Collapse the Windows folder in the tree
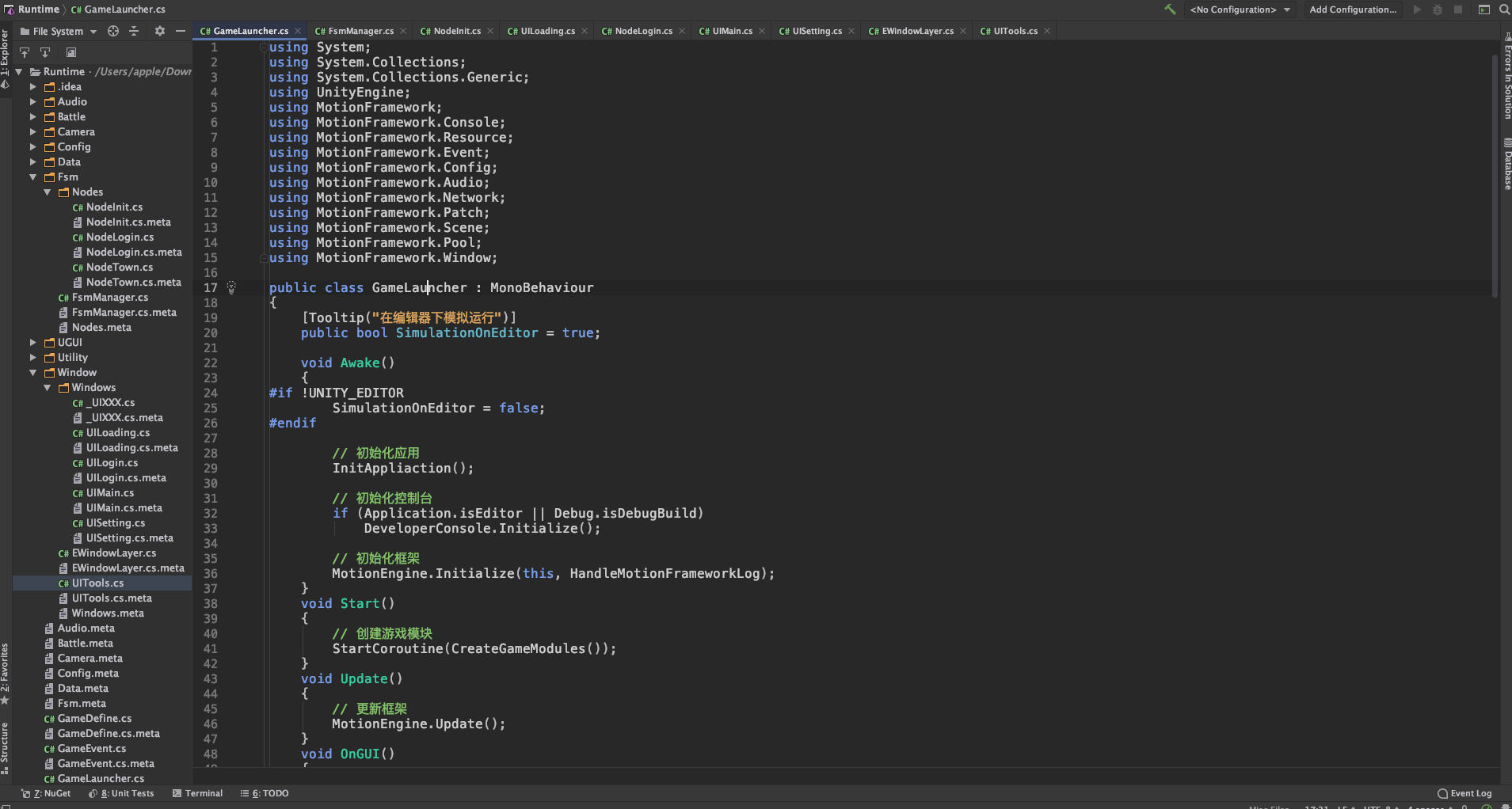 click(x=48, y=388)
